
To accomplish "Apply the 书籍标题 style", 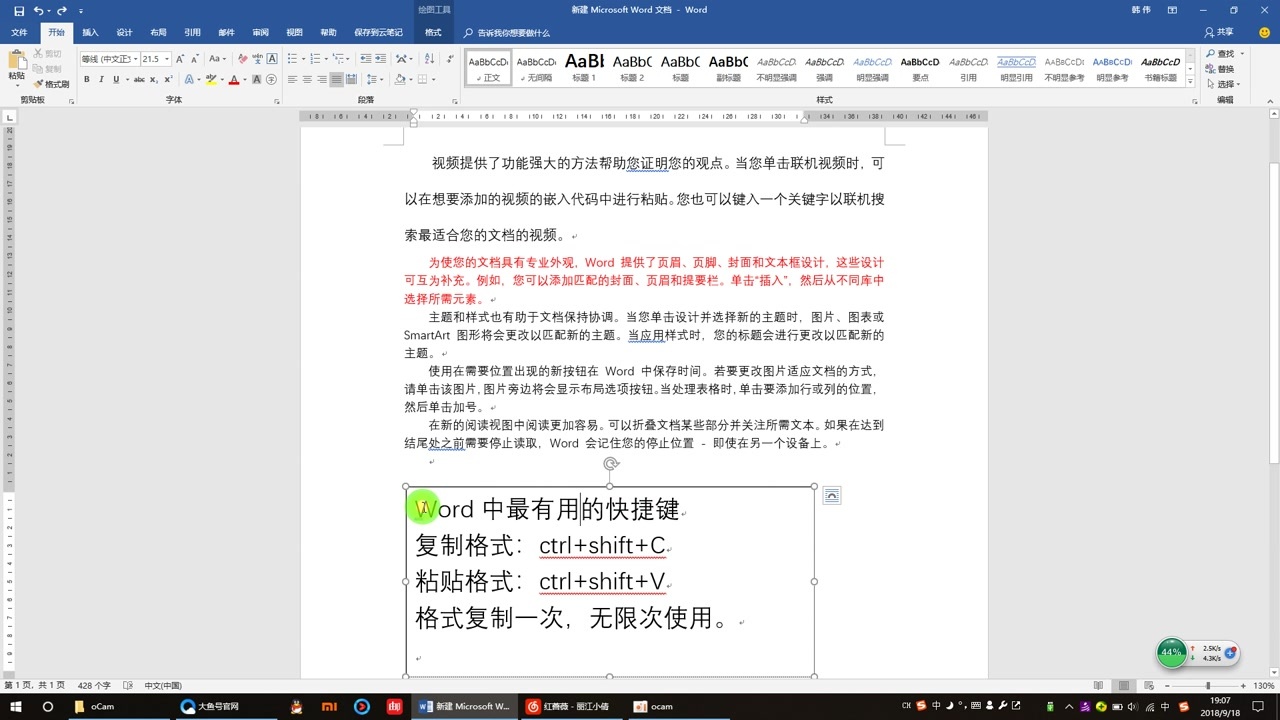I will [x=1160, y=67].
